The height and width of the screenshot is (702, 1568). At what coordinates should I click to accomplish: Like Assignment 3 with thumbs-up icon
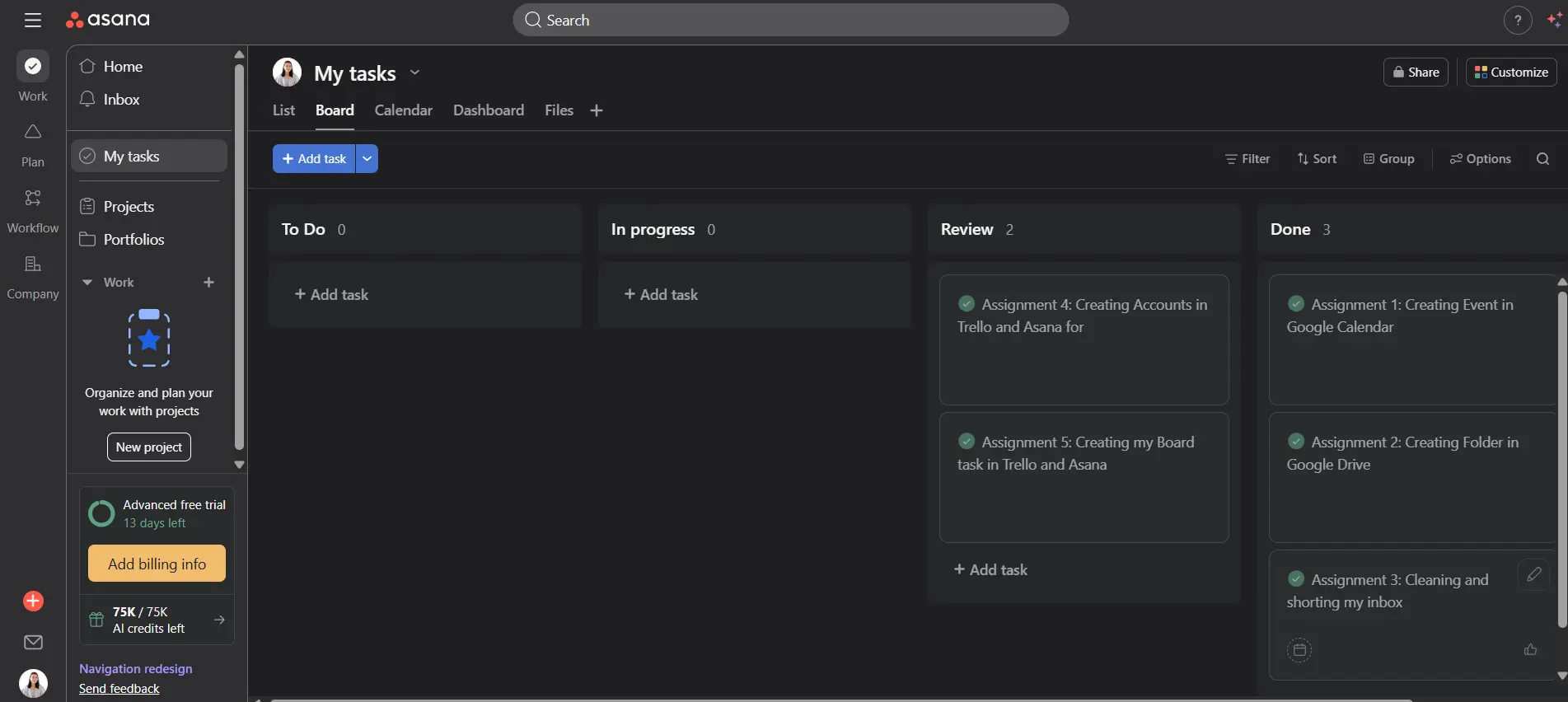pos(1530,650)
